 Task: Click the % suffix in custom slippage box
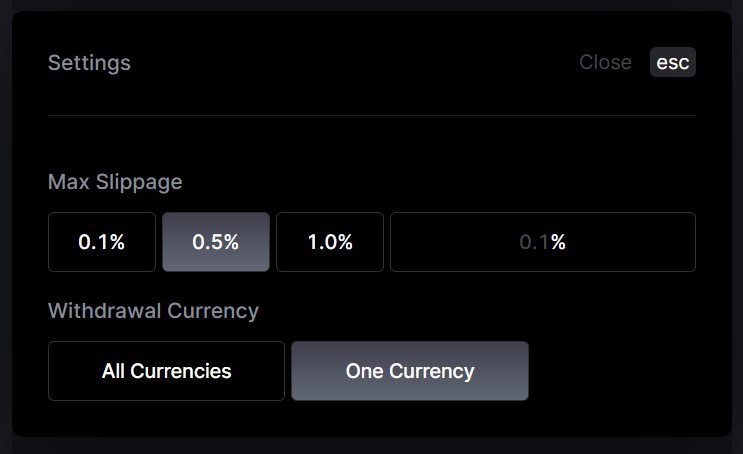[x=558, y=242]
